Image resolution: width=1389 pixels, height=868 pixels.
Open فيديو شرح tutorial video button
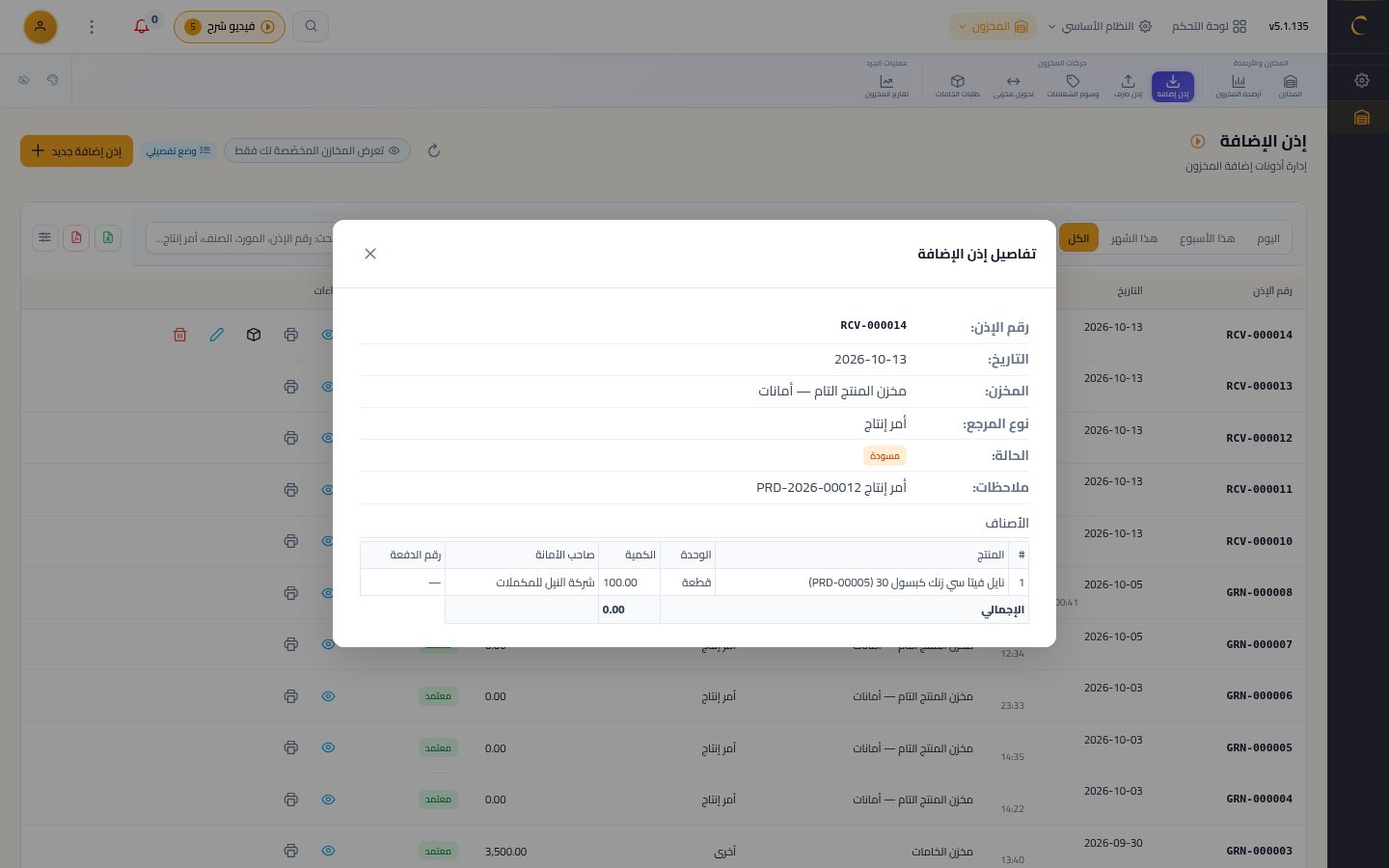tap(230, 27)
